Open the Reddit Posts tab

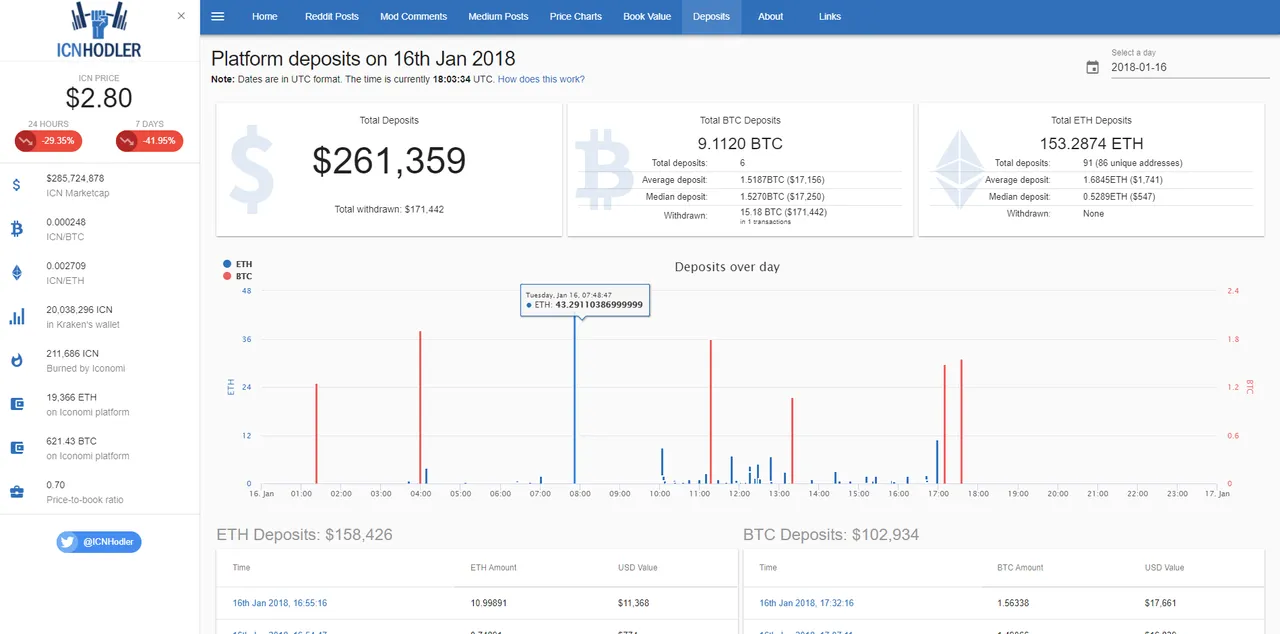332,17
